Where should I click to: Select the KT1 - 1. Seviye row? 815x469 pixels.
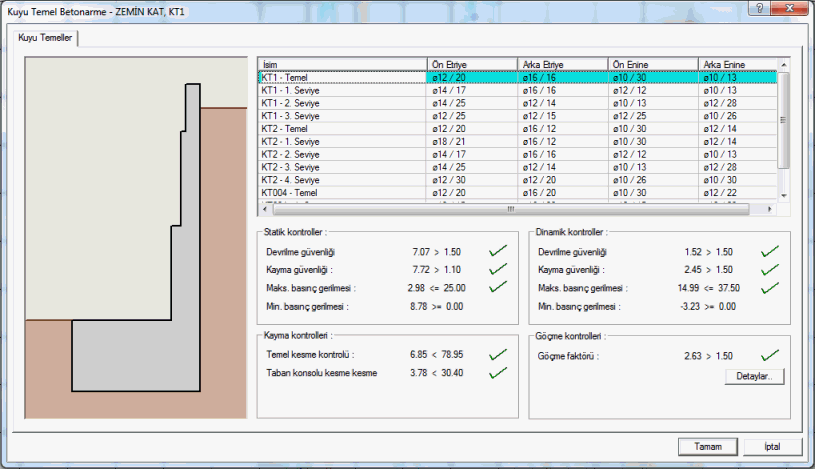[518, 90]
